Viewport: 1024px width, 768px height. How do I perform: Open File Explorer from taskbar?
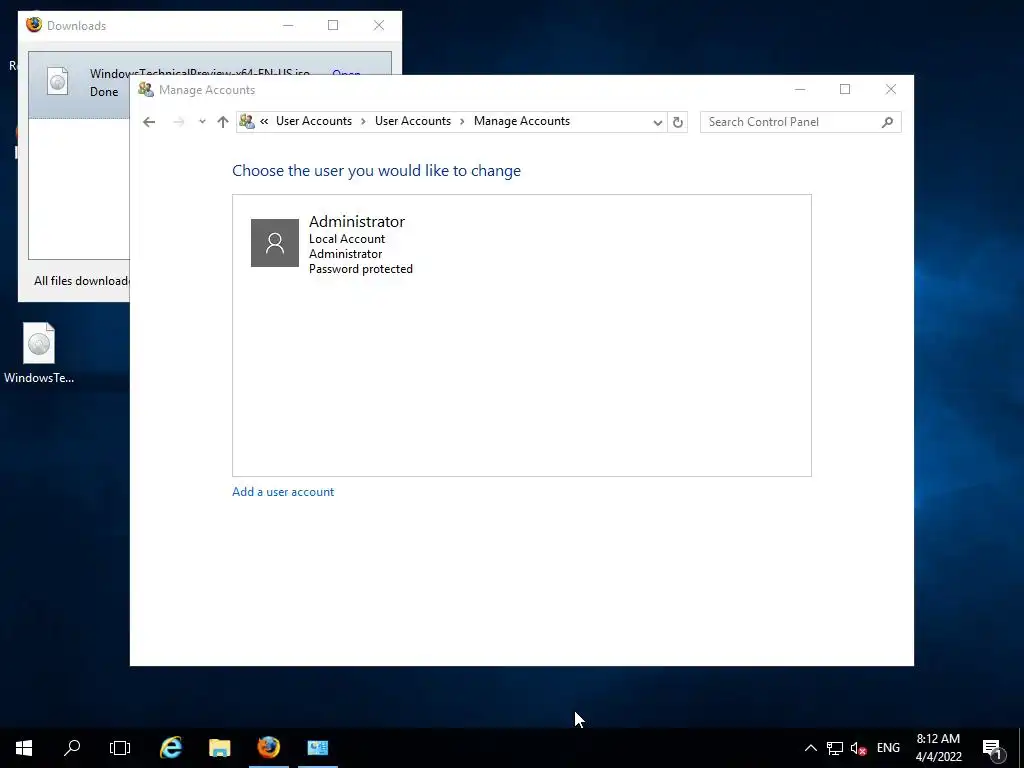219,748
